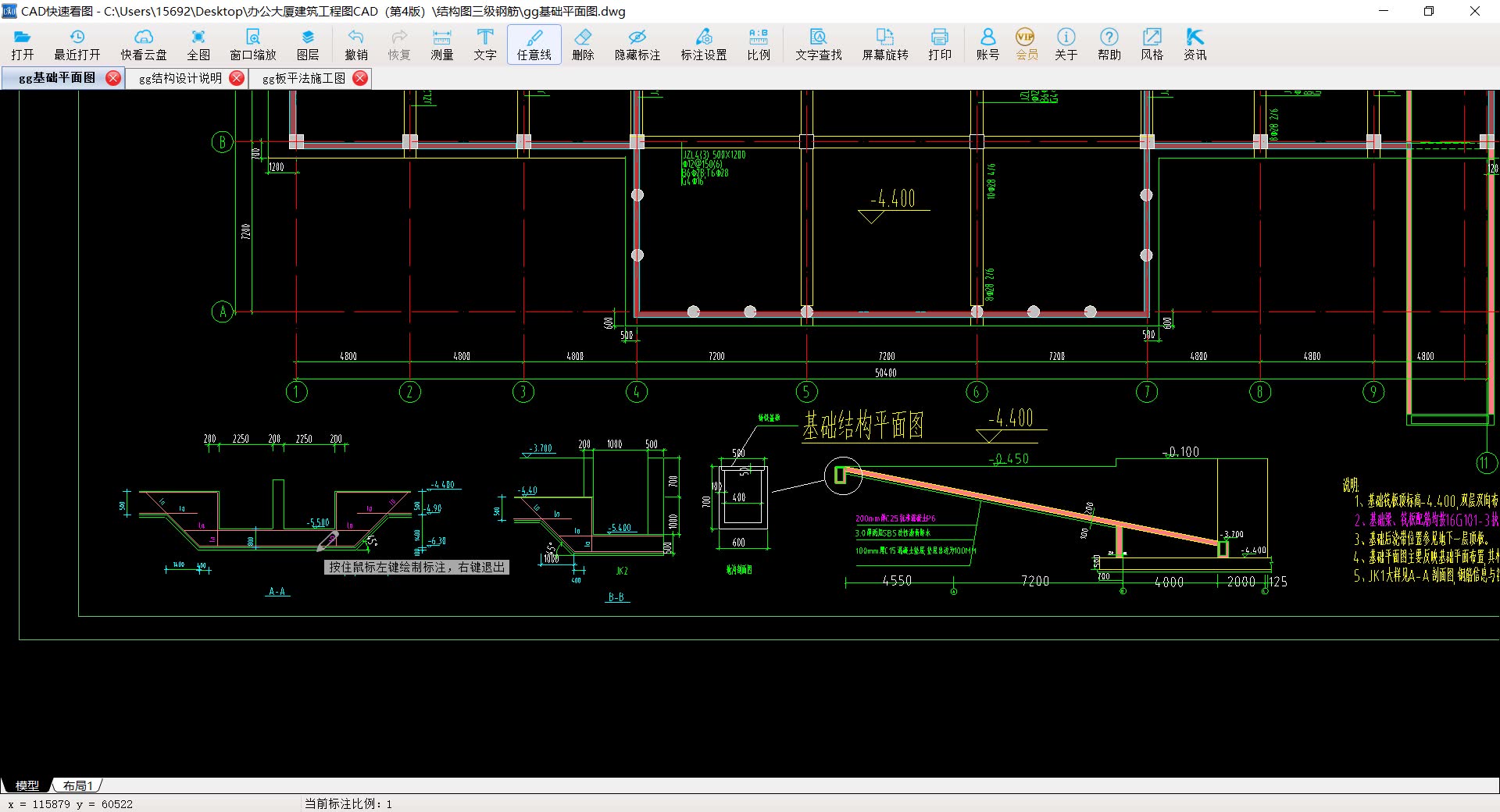Screen dimensions: 1500x812
Task: Click the B-B section label
Action: click(616, 597)
